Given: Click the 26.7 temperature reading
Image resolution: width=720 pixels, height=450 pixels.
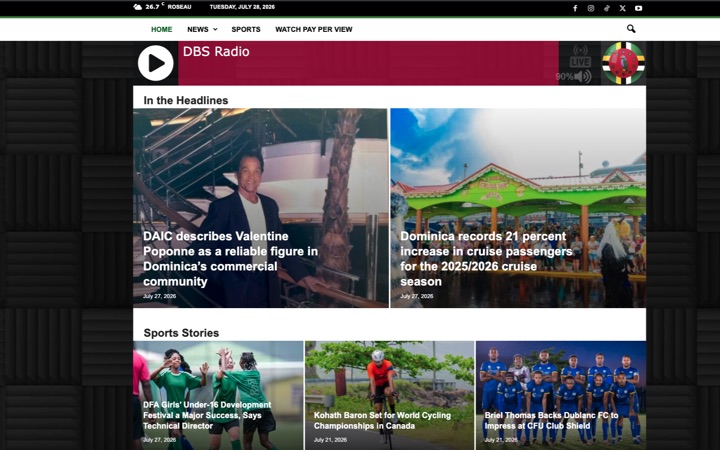Looking at the screenshot, I should tap(153, 6).
